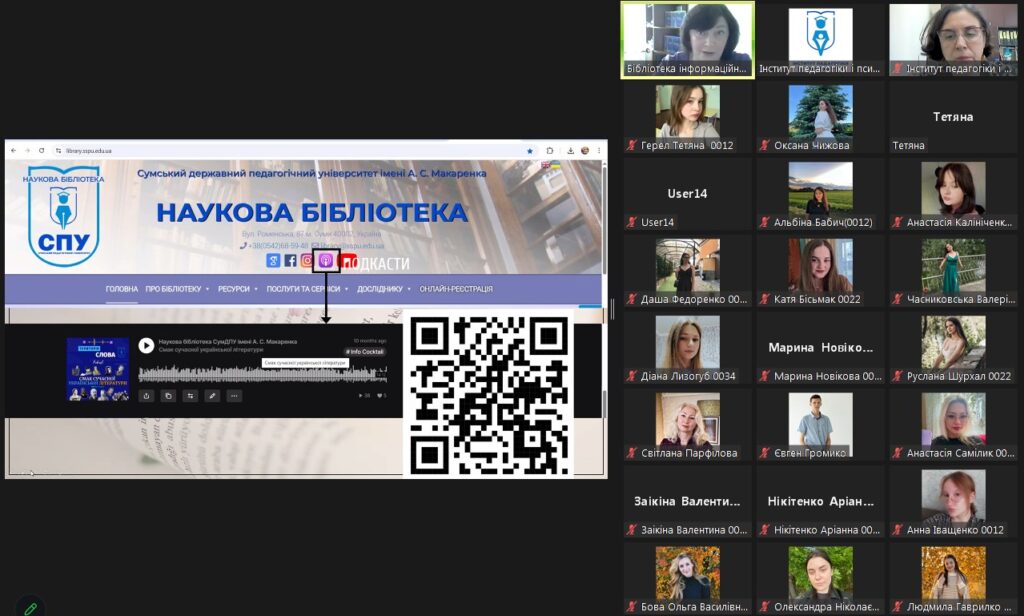Open the browser extensions puzzle icon
The image size is (1024, 616).
(x=550, y=151)
